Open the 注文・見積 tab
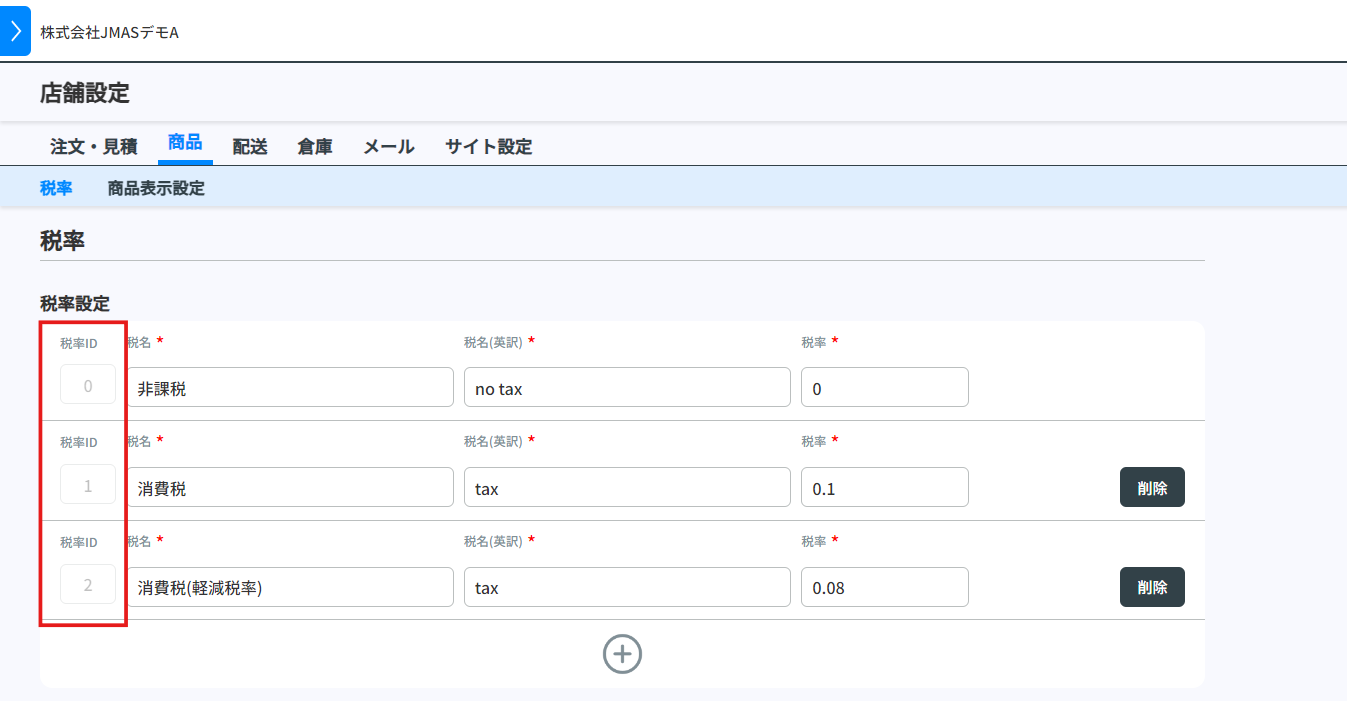This screenshot has width=1347, height=701. pyautogui.click(x=94, y=146)
